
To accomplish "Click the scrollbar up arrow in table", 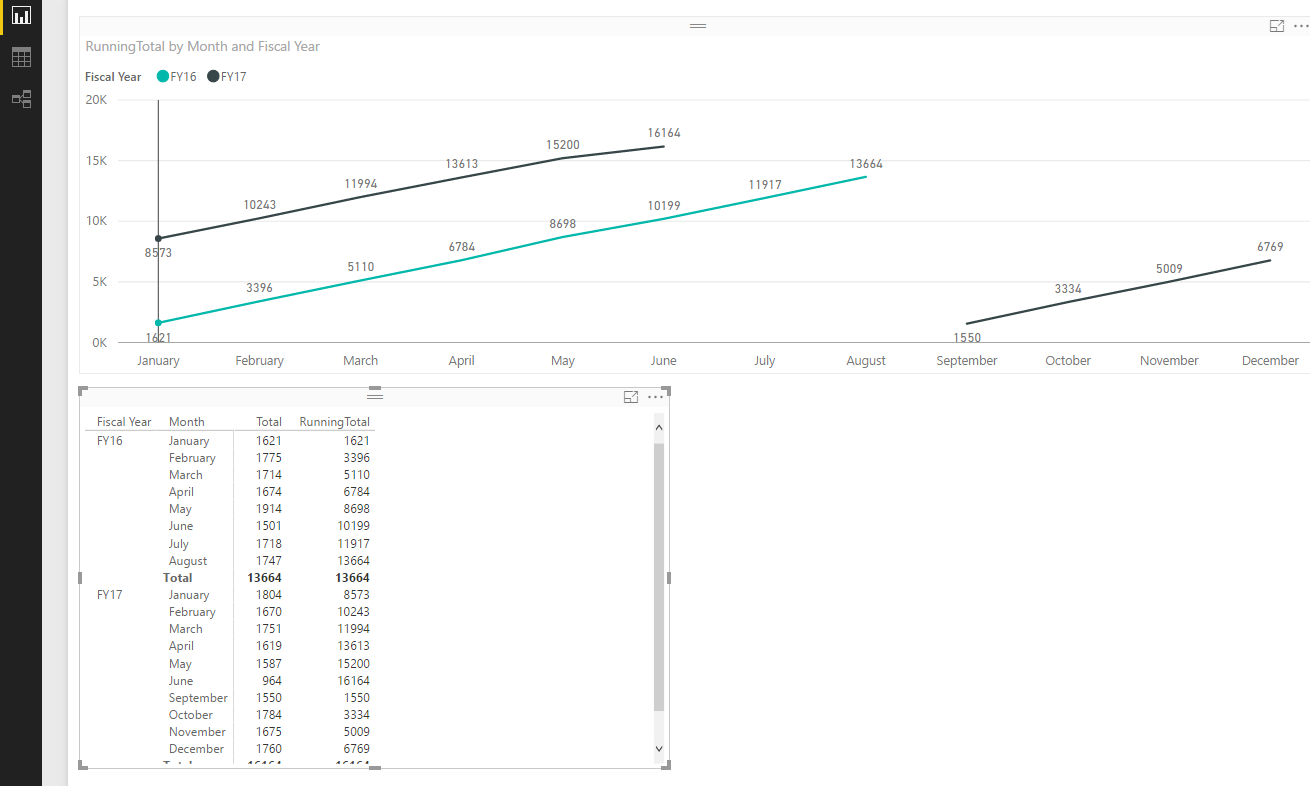I will pyautogui.click(x=658, y=428).
